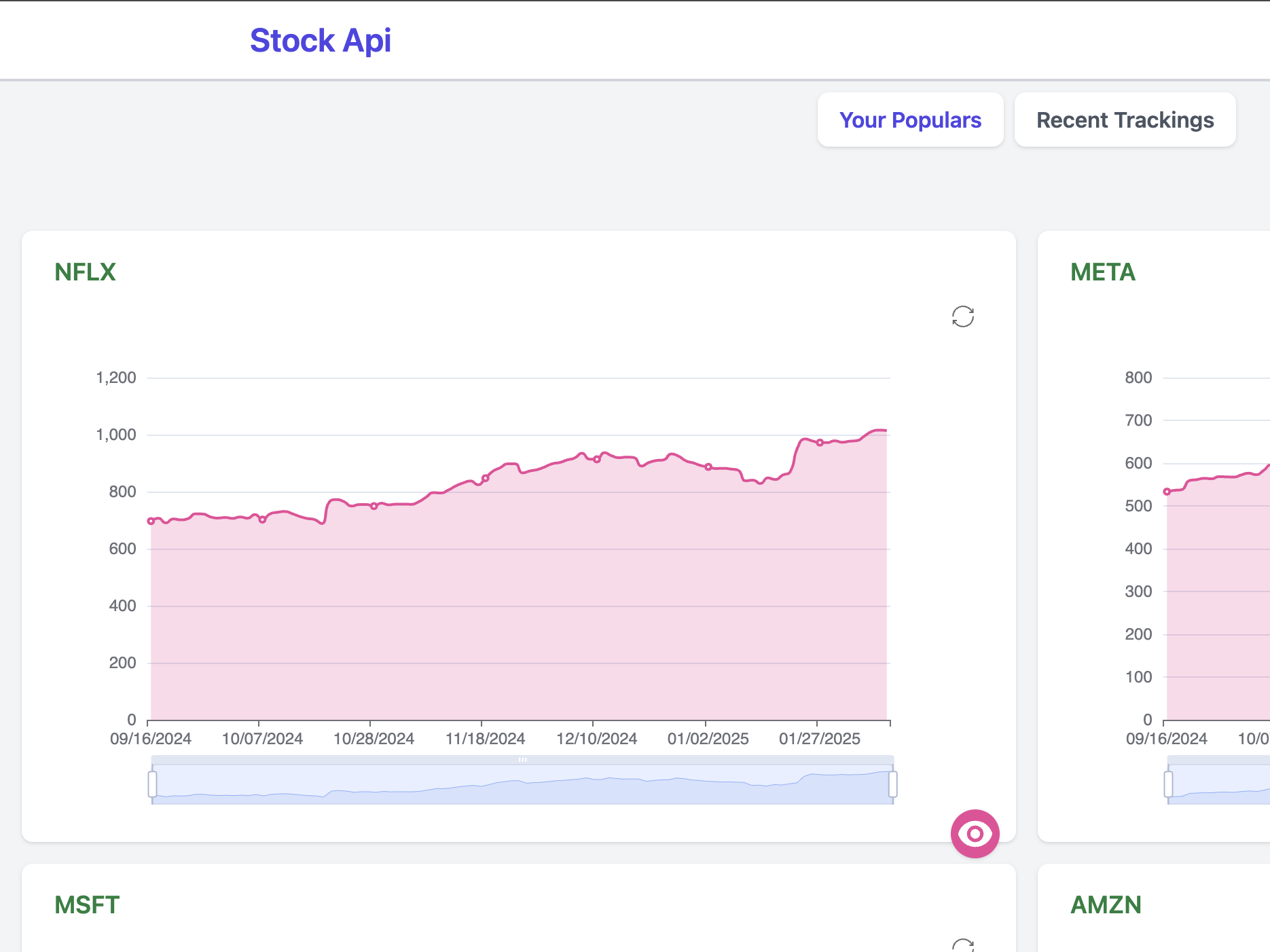The height and width of the screenshot is (952, 1270).
Task: Click the Stock Api logo title
Action: click(321, 41)
